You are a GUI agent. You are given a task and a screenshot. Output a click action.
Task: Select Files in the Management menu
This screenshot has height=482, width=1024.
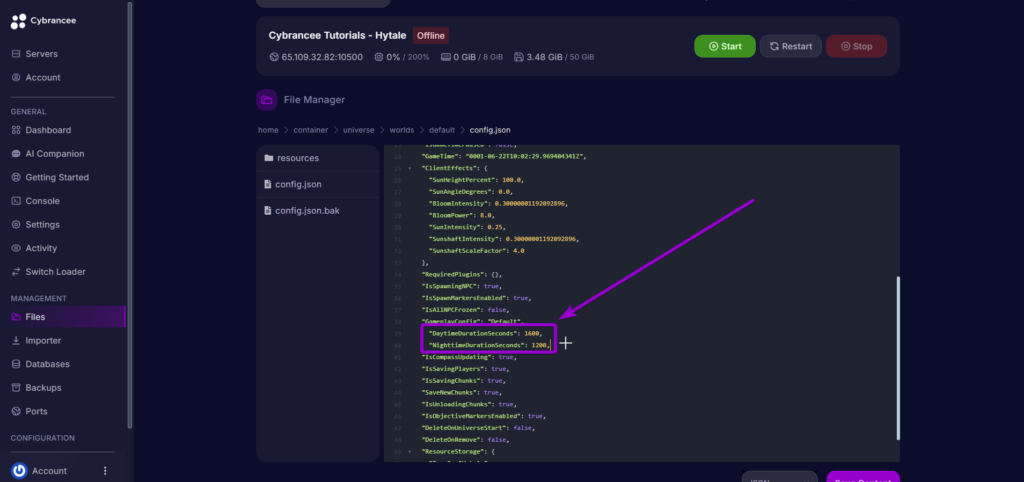[x=35, y=317]
